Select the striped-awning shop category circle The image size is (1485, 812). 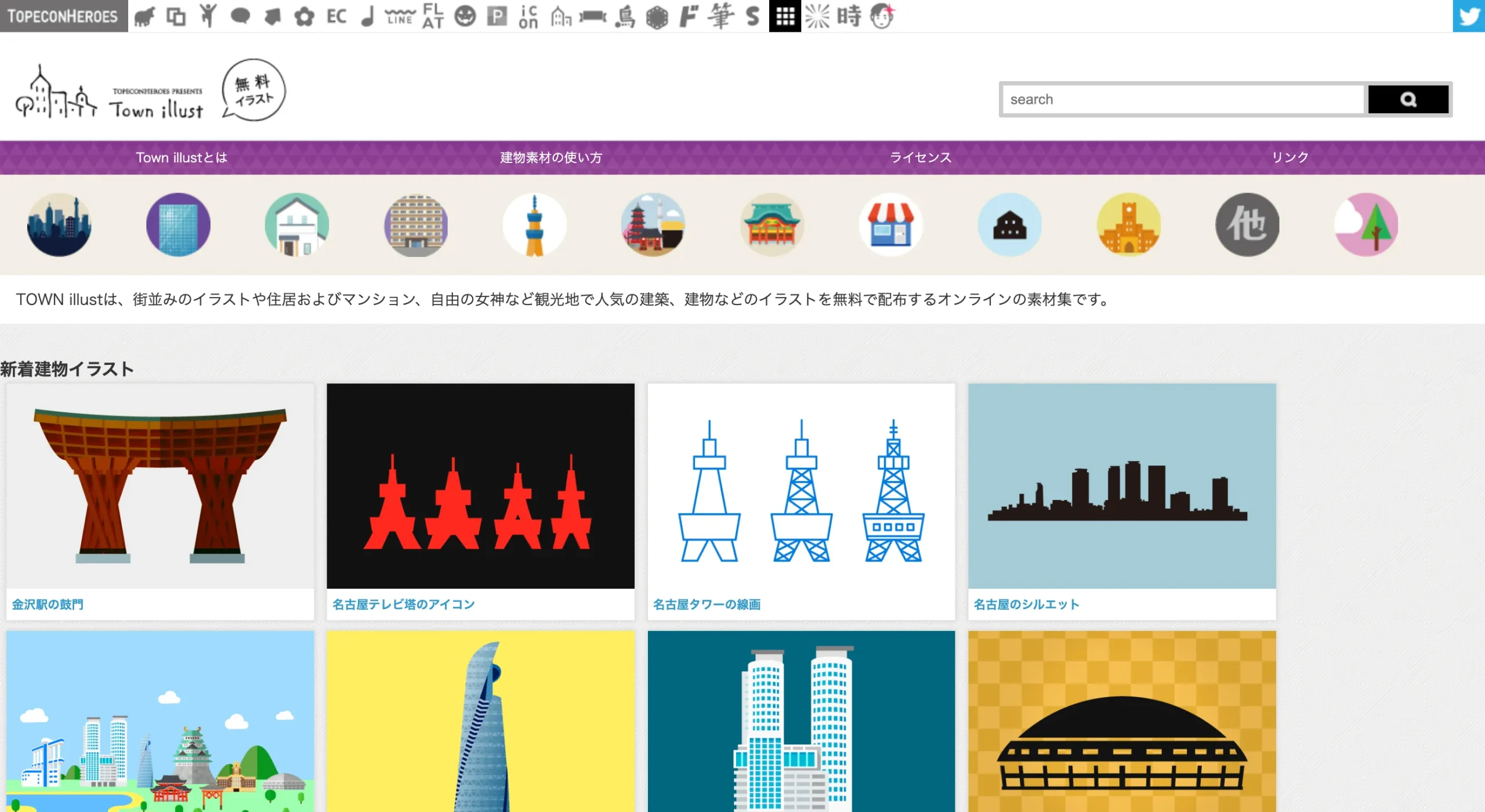[x=891, y=224]
